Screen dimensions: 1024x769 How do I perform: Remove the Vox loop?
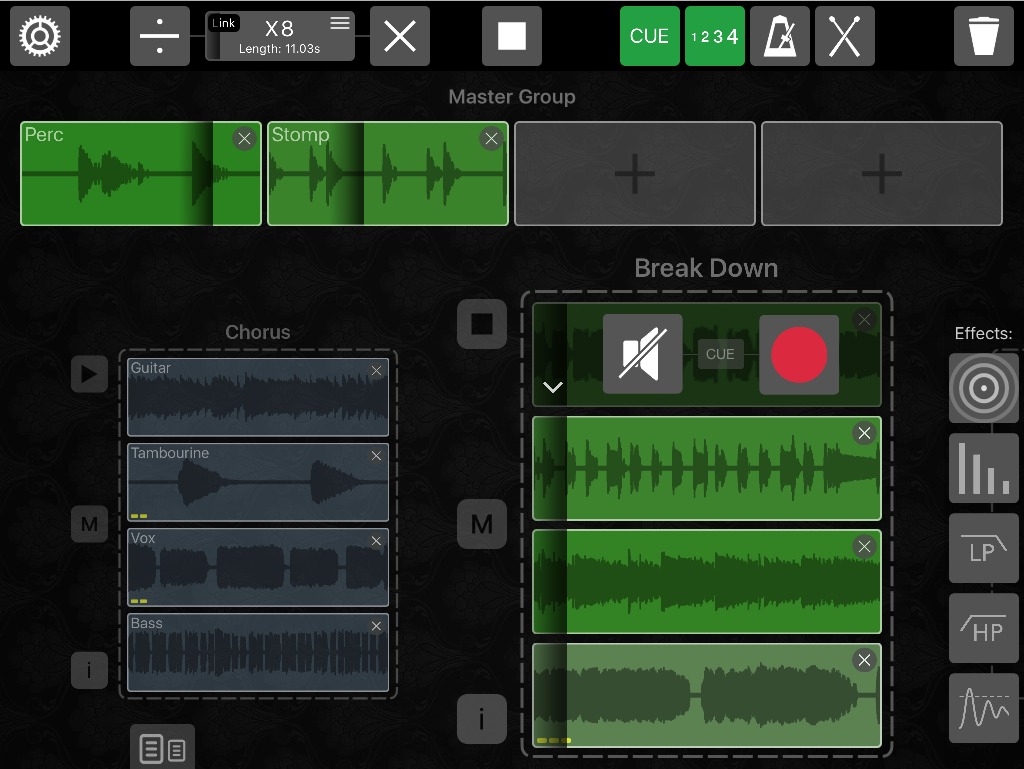pos(376,541)
